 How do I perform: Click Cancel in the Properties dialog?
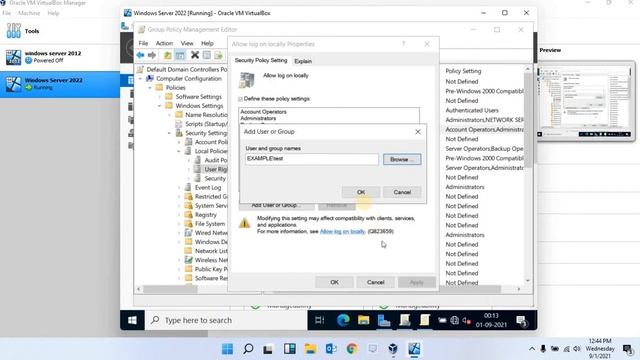tap(376, 282)
